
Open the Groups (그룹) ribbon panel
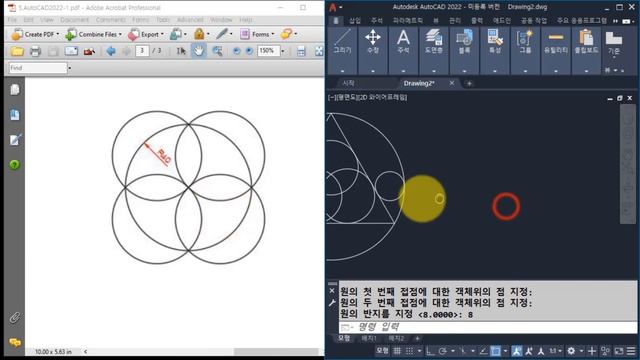[x=525, y=50]
